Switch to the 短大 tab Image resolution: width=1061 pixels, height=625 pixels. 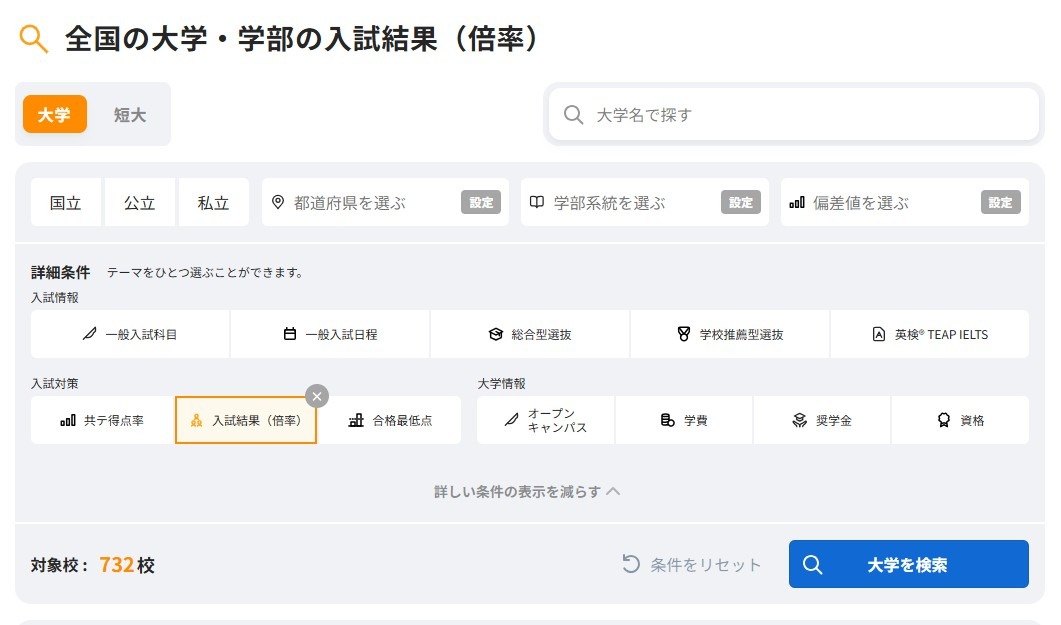(x=130, y=114)
